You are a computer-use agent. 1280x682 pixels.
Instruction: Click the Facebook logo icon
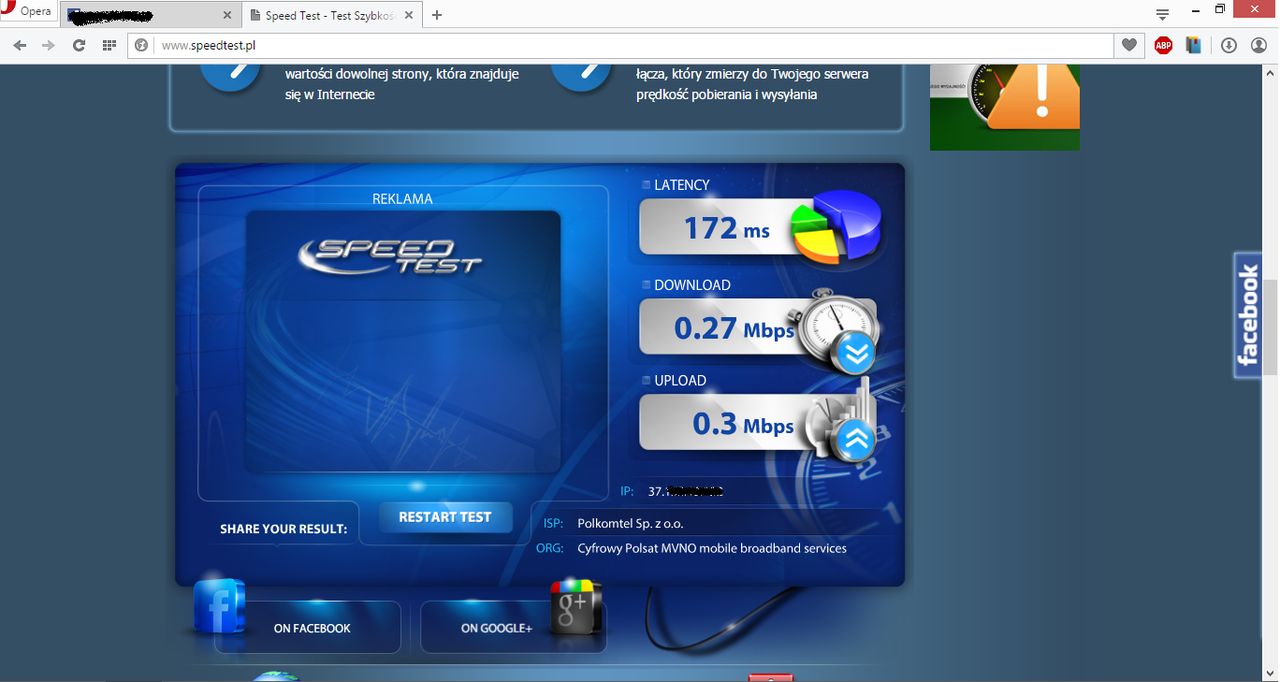(219, 606)
